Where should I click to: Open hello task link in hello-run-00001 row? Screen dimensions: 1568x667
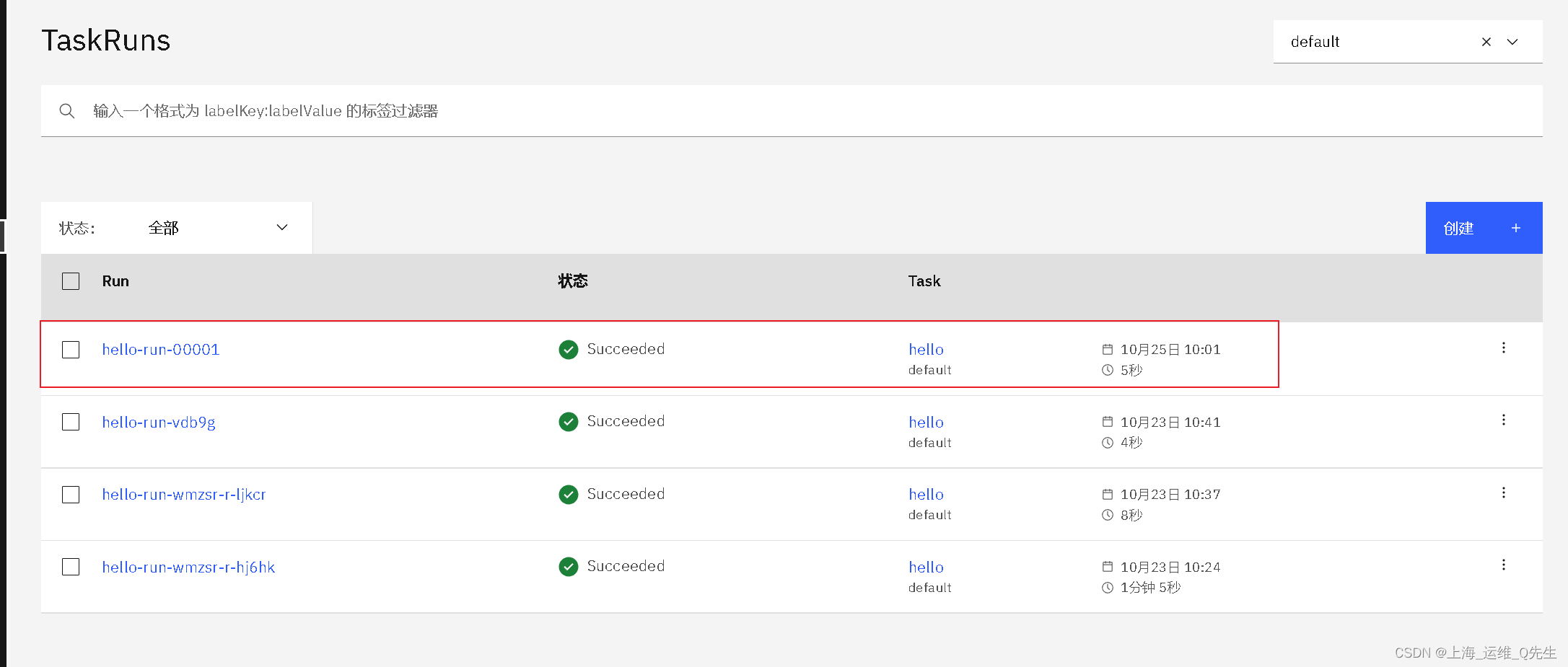[926, 350]
